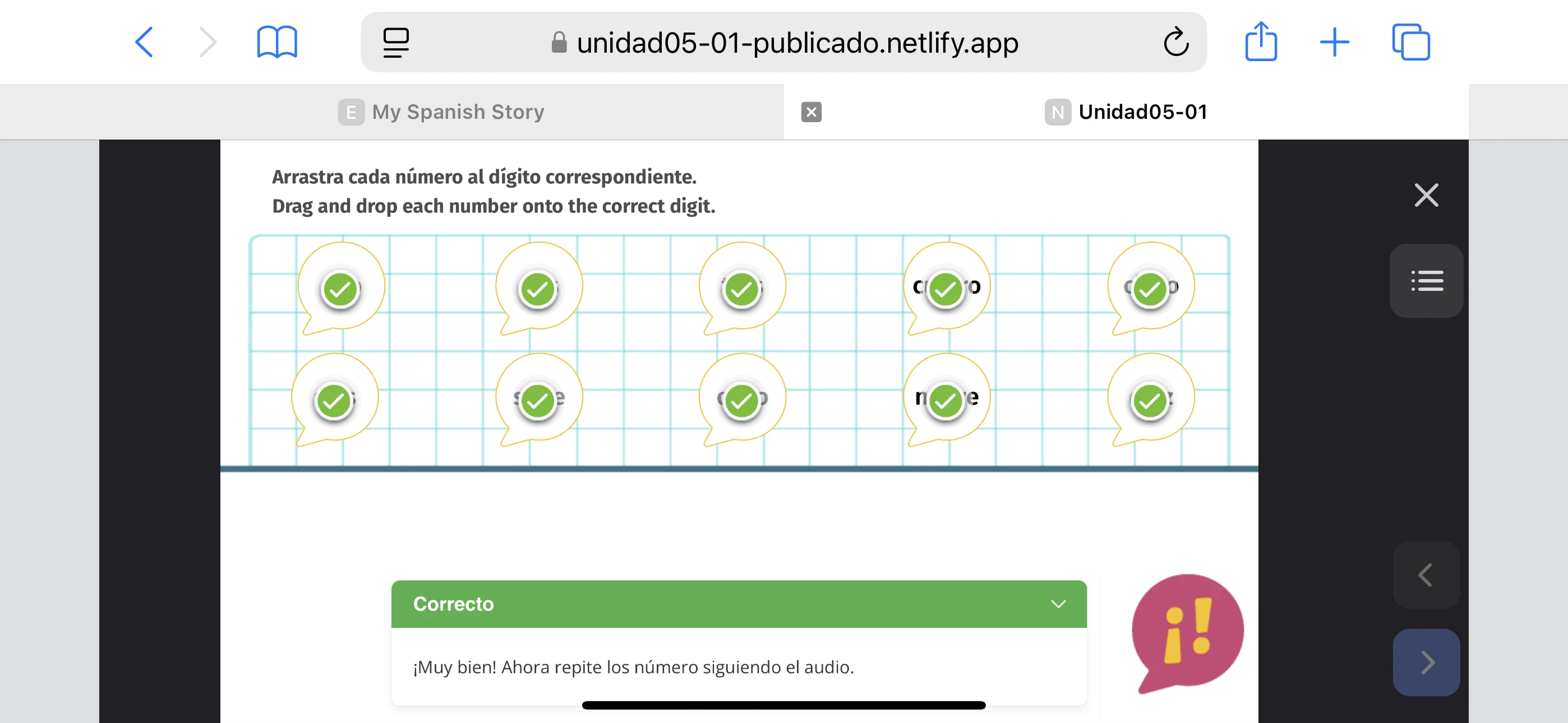Tap the 'nueve' bubble green checkmark
This screenshot has height=723, width=1568.
[946, 400]
